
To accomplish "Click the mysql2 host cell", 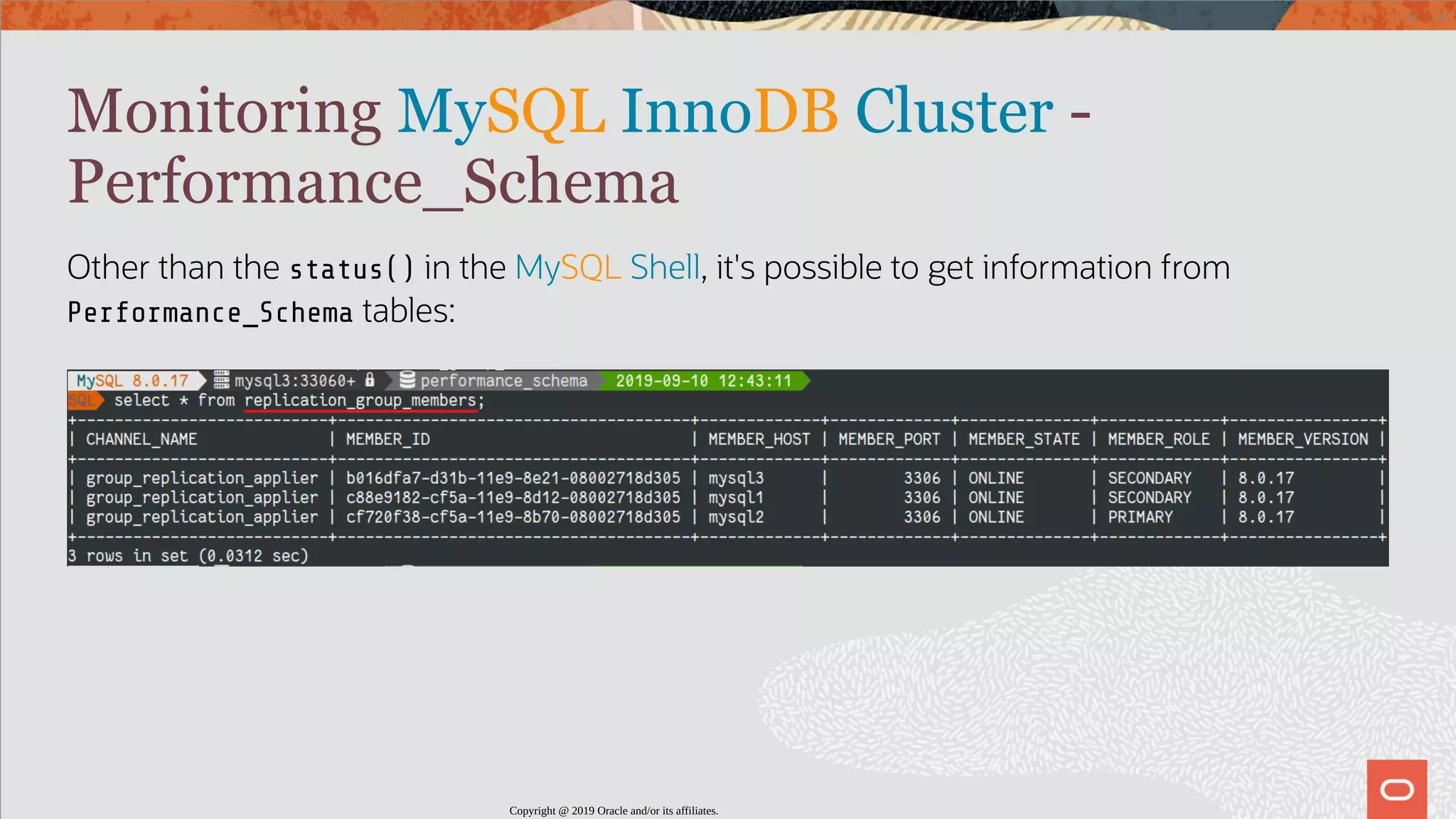I will pos(736,517).
